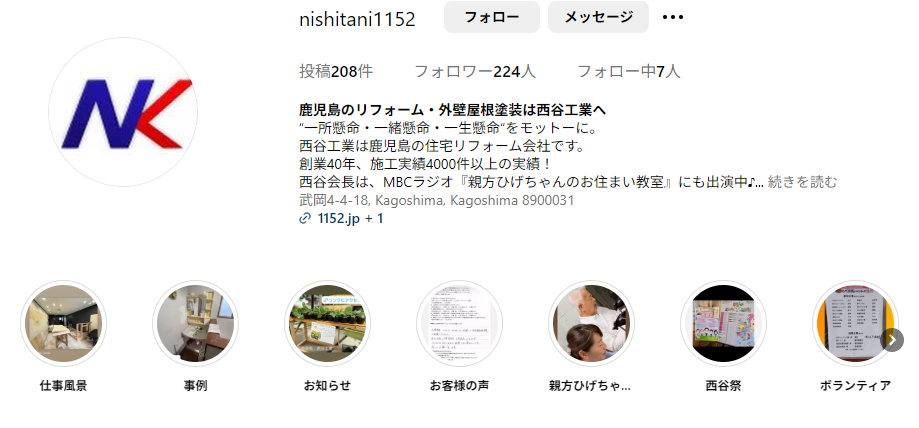Open the 仕事風景 highlight circle
919x428 pixels.
pyautogui.click(x=63, y=323)
